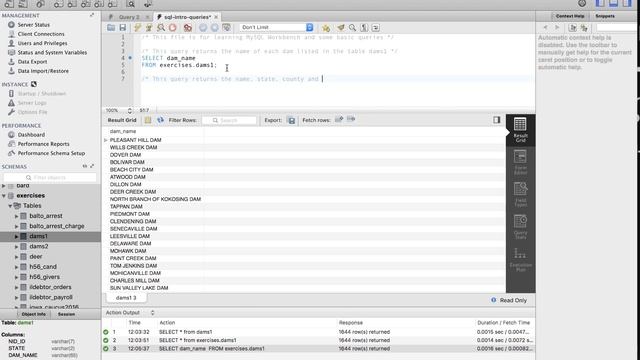Save the query as a snippet with the star icon
The width and height of the screenshot is (640, 360).
(326, 27)
